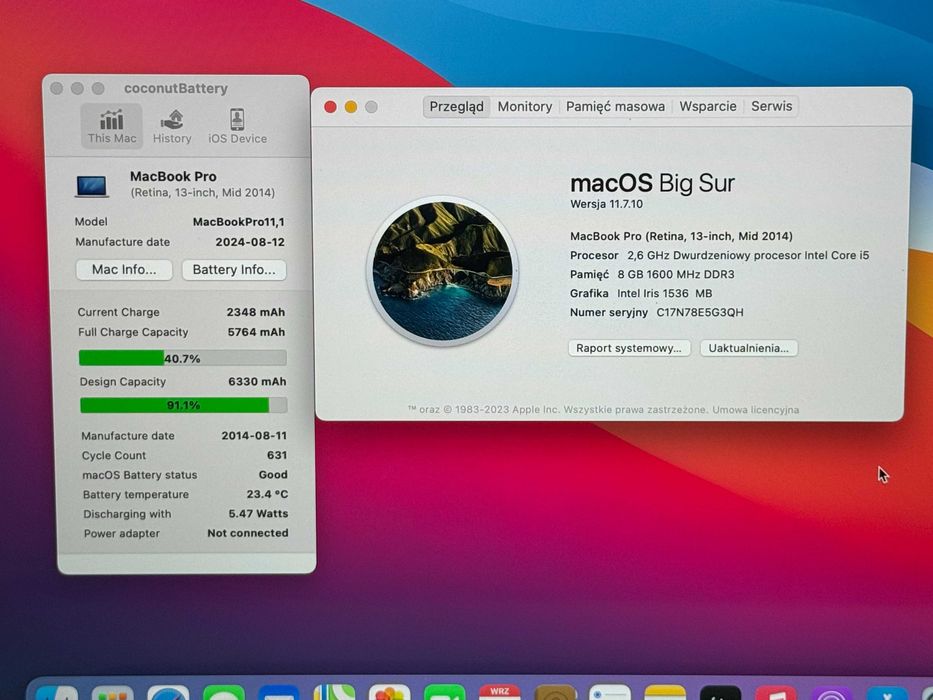Click the MacBookPro11,1 model value
The image size is (933, 700).
click(239, 222)
